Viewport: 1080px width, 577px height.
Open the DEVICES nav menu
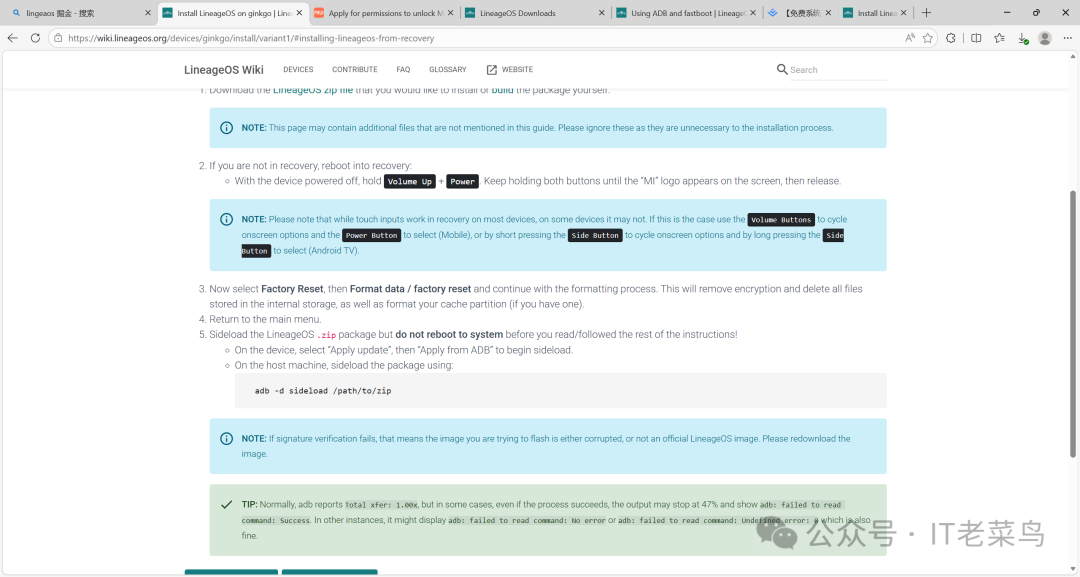[x=298, y=70]
